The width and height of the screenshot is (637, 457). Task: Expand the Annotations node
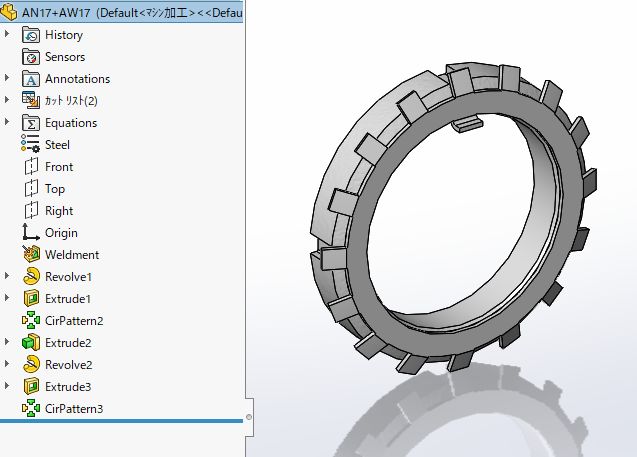point(7,77)
